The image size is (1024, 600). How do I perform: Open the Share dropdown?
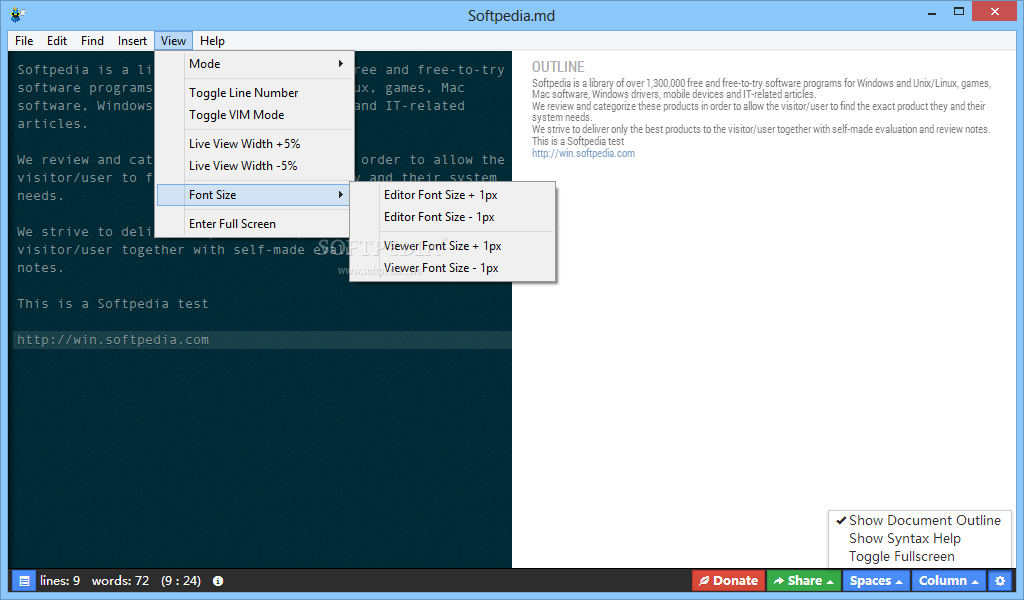tap(803, 580)
